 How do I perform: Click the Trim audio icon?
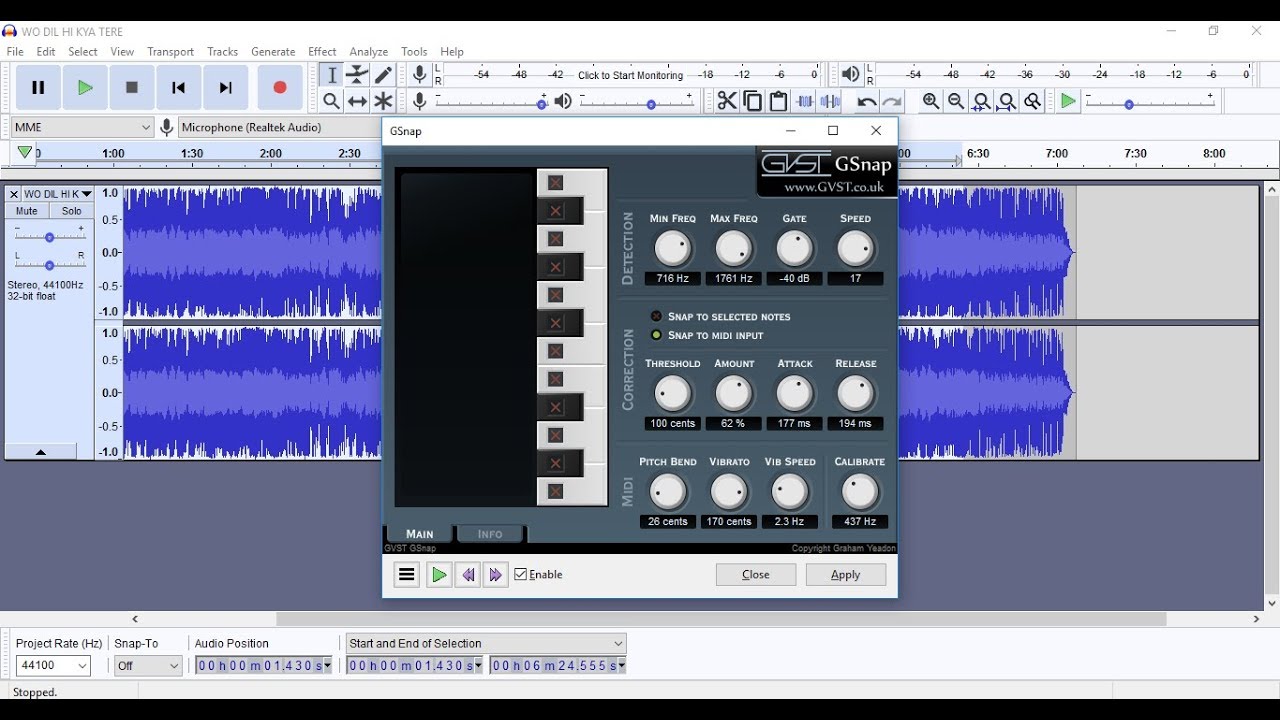(x=804, y=101)
